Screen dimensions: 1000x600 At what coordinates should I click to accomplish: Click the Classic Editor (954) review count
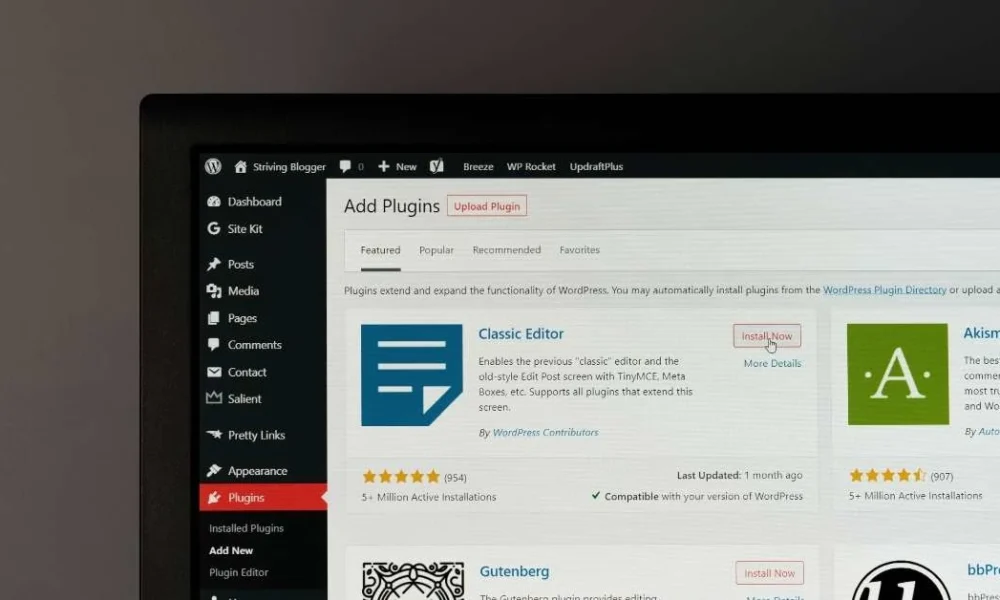coord(455,478)
